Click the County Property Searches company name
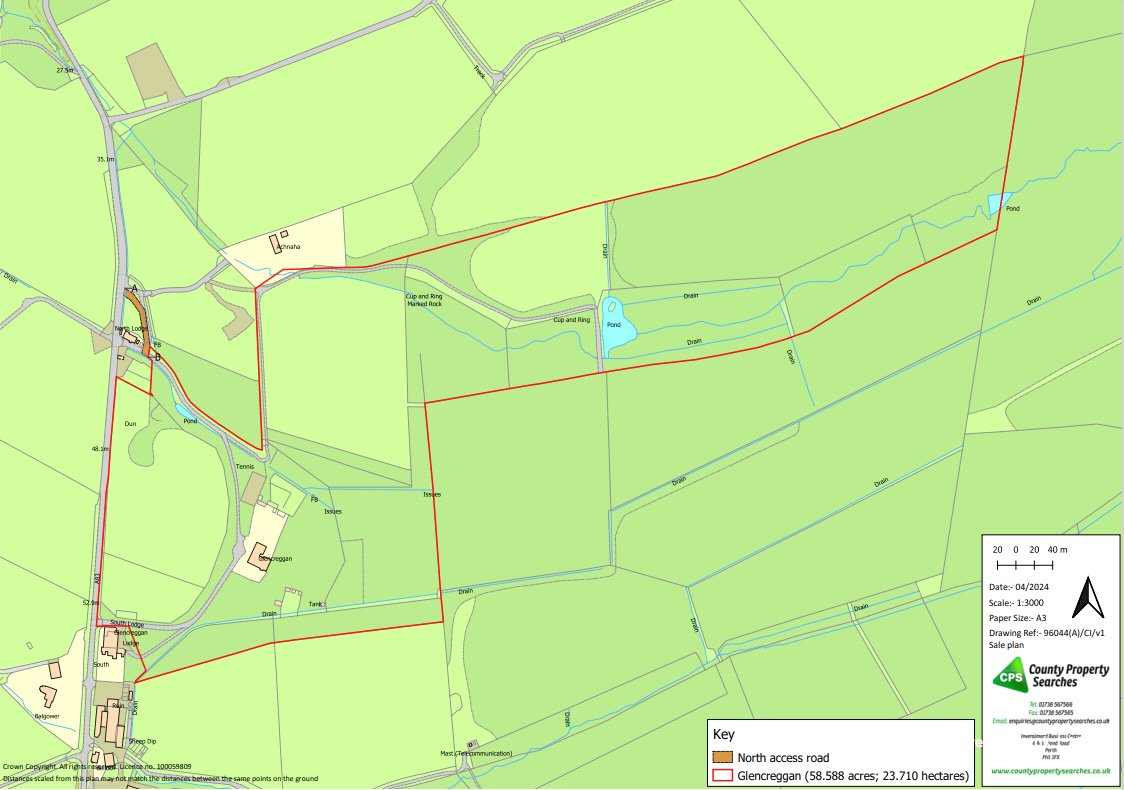Image resolution: width=1124 pixels, height=790 pixels. [1069, 676]
